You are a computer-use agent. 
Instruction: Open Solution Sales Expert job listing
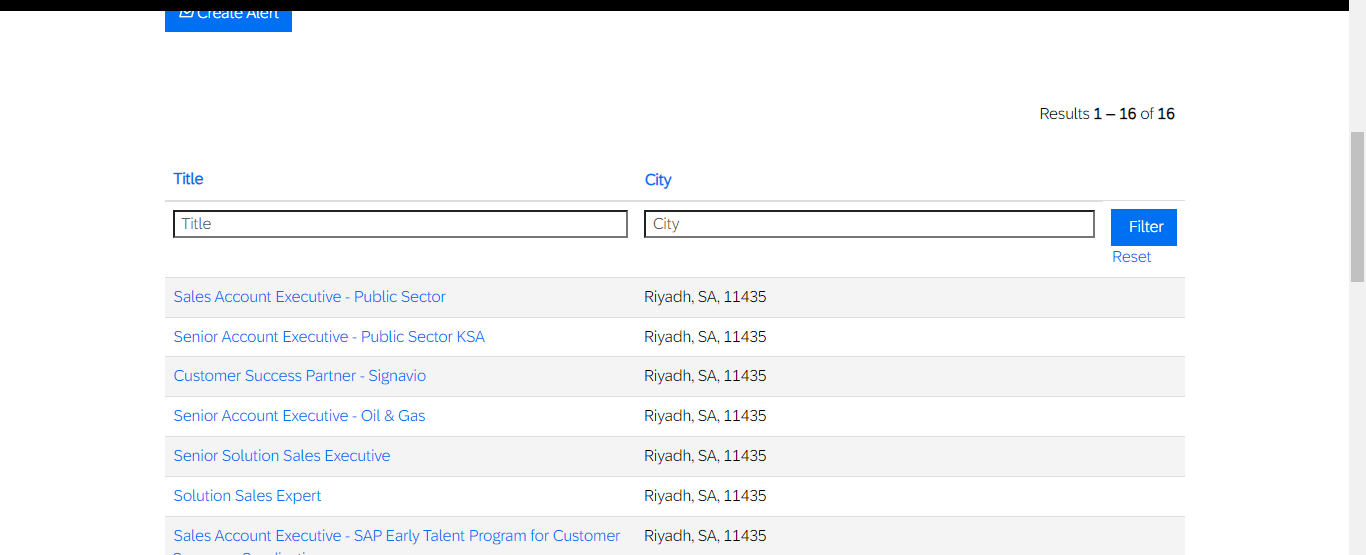tap(248, 496)
